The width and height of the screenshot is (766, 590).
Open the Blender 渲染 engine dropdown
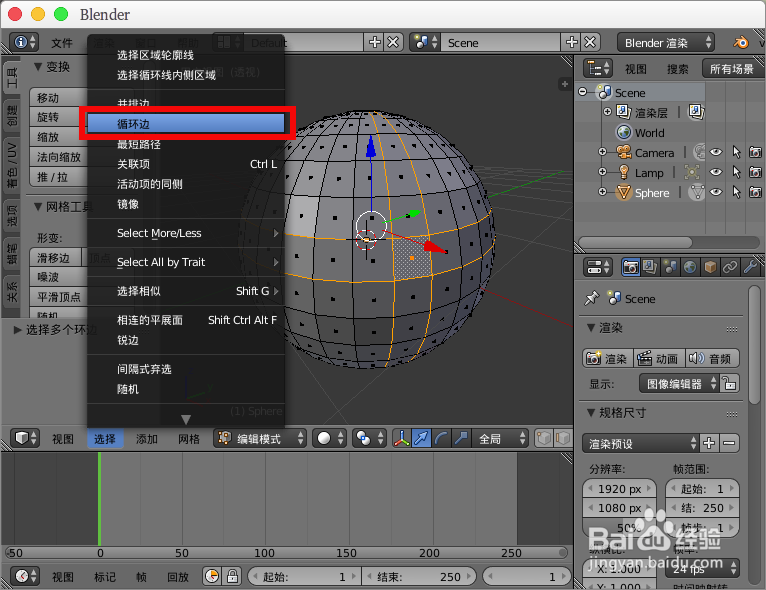(x=666, y=42)
